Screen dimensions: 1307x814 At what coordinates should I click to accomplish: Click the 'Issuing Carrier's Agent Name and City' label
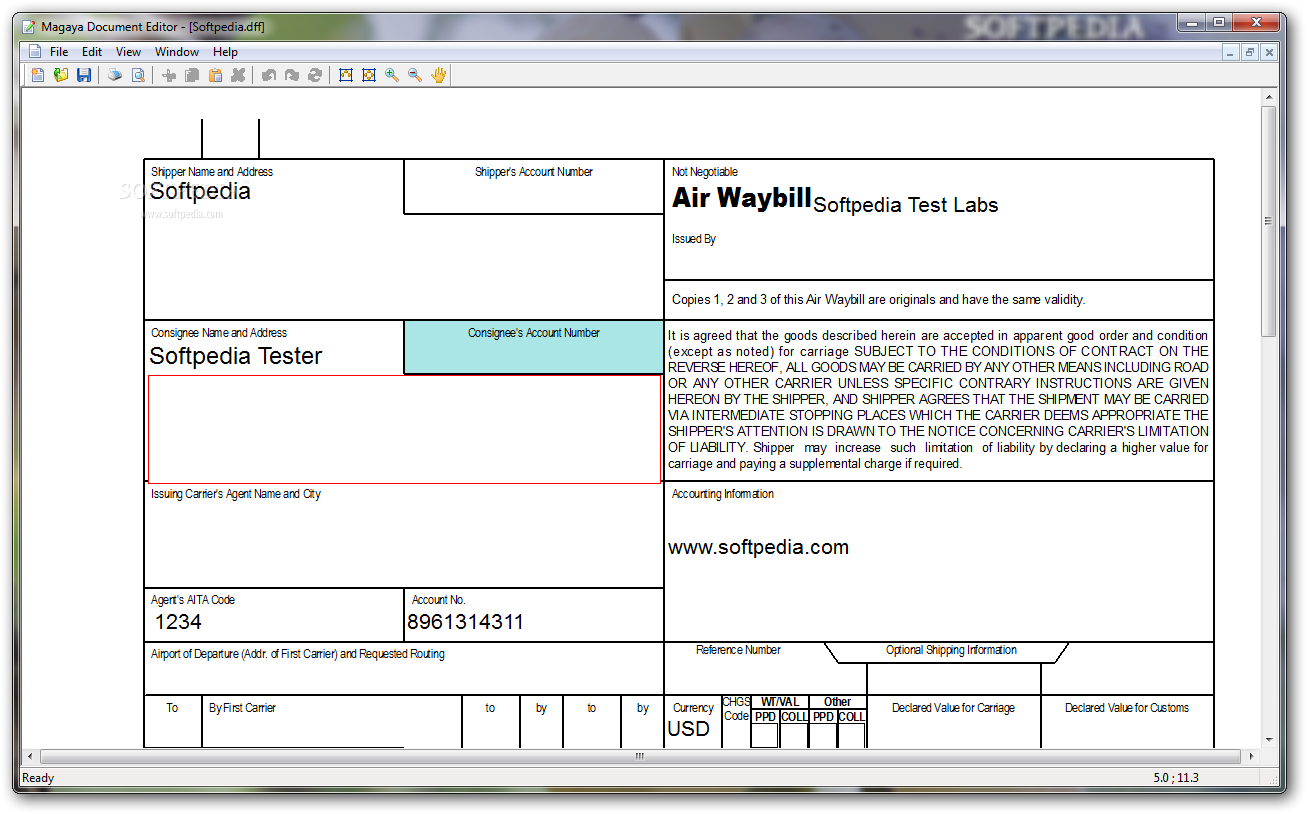click(x=236, y=494)
